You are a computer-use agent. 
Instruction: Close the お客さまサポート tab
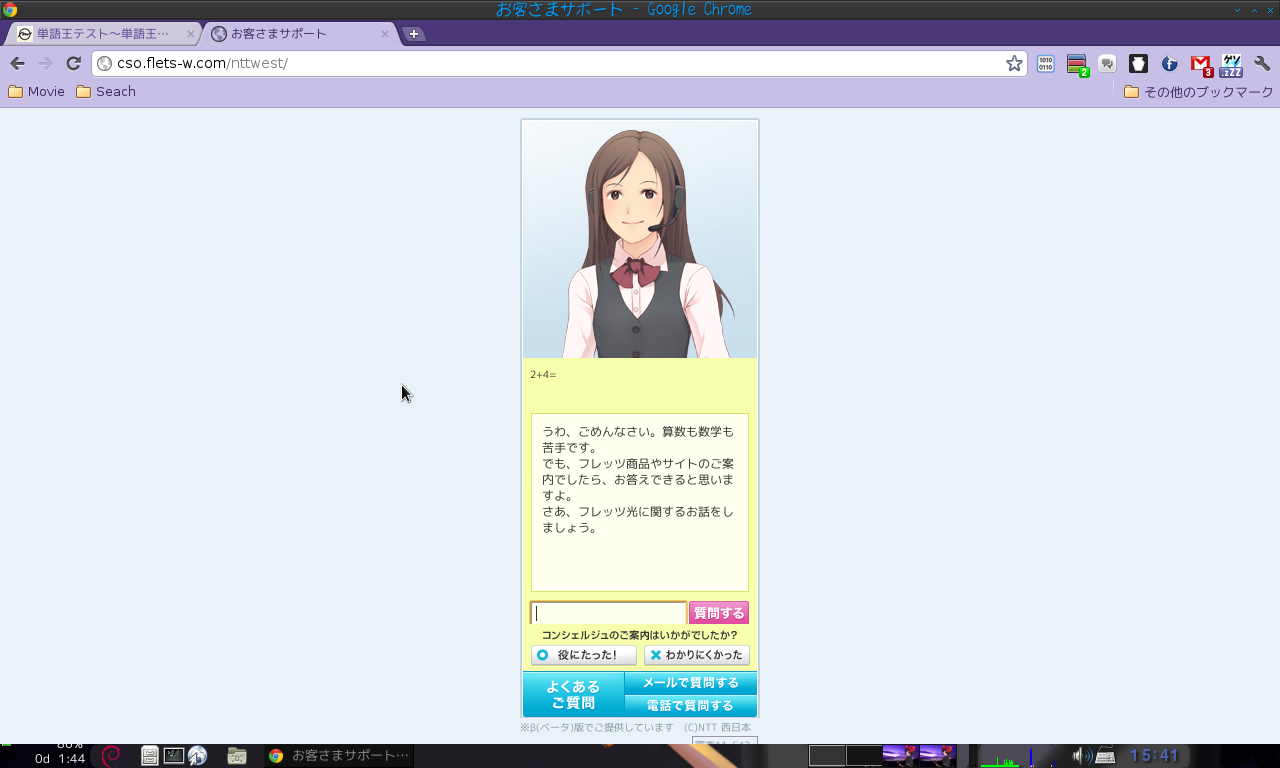(x=385, y=34)
